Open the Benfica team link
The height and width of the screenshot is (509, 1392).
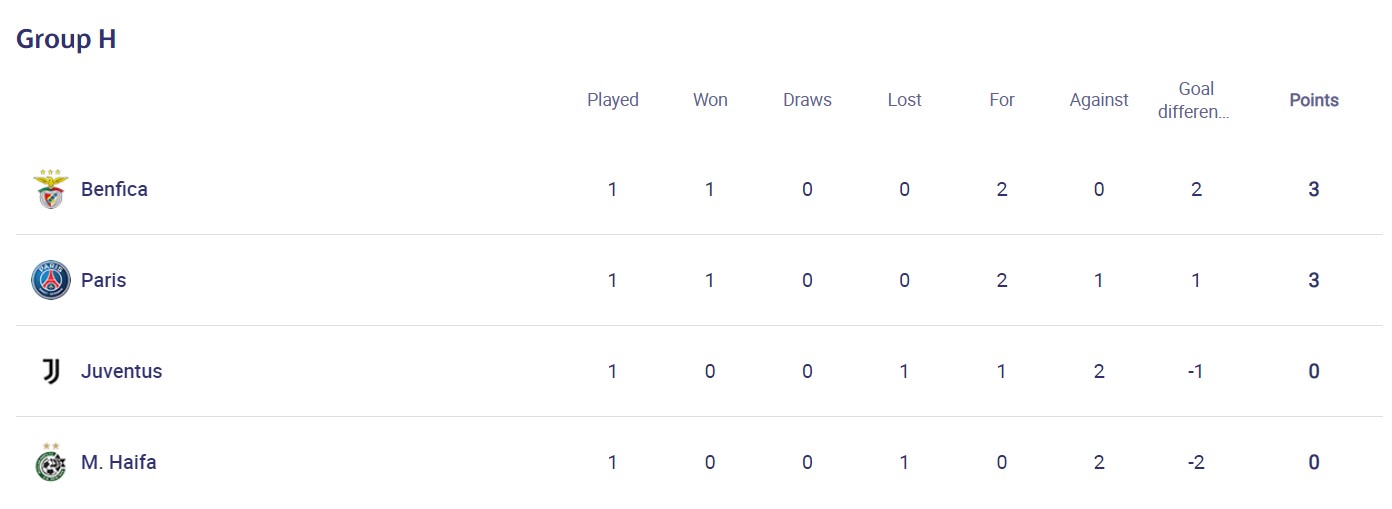(114, 189)
